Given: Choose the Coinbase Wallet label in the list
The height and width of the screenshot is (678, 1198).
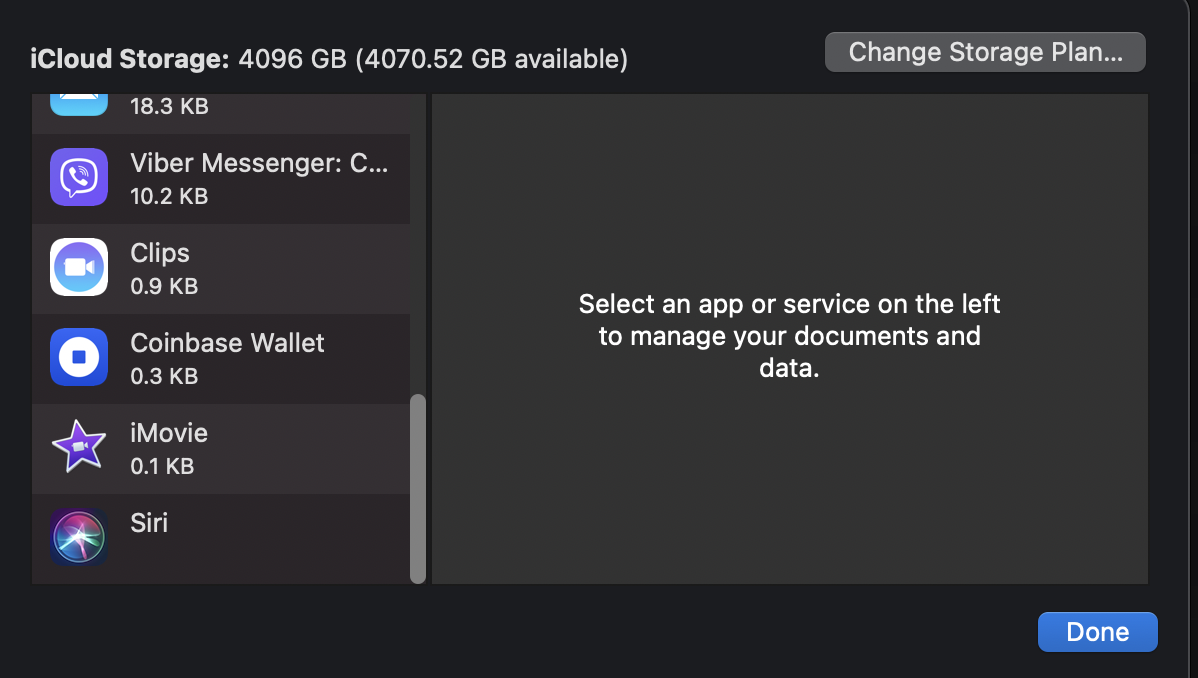Looking at the screenshot, I should click(x=227, y=343).
